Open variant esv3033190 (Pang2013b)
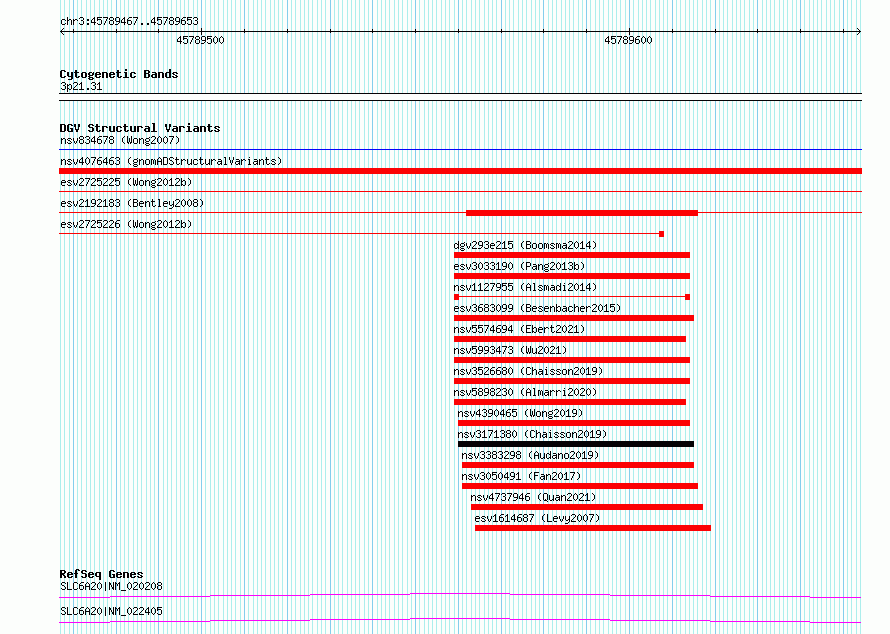Image resolution: width=890 pixels, height=634 pixels. [x=519, y=266]
